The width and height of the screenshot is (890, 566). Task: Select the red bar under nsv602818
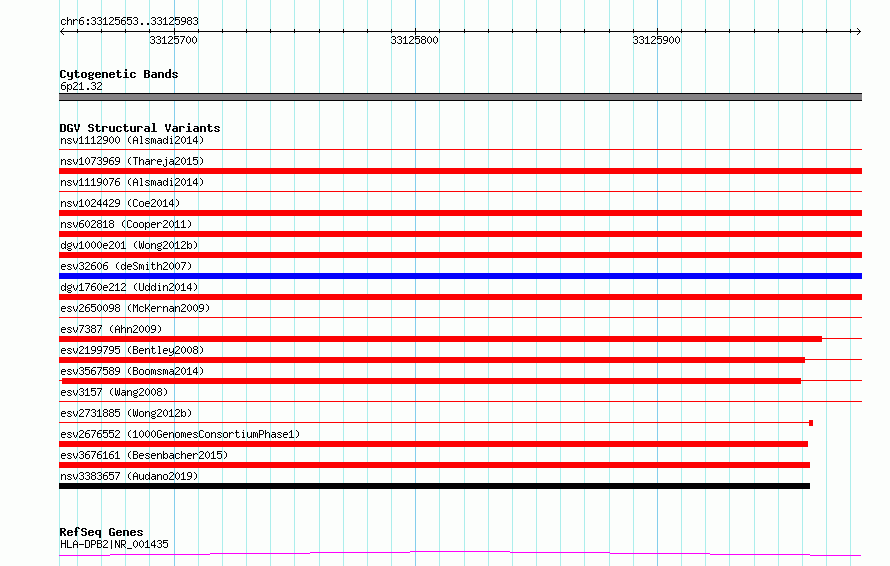[x=460, y=234]
